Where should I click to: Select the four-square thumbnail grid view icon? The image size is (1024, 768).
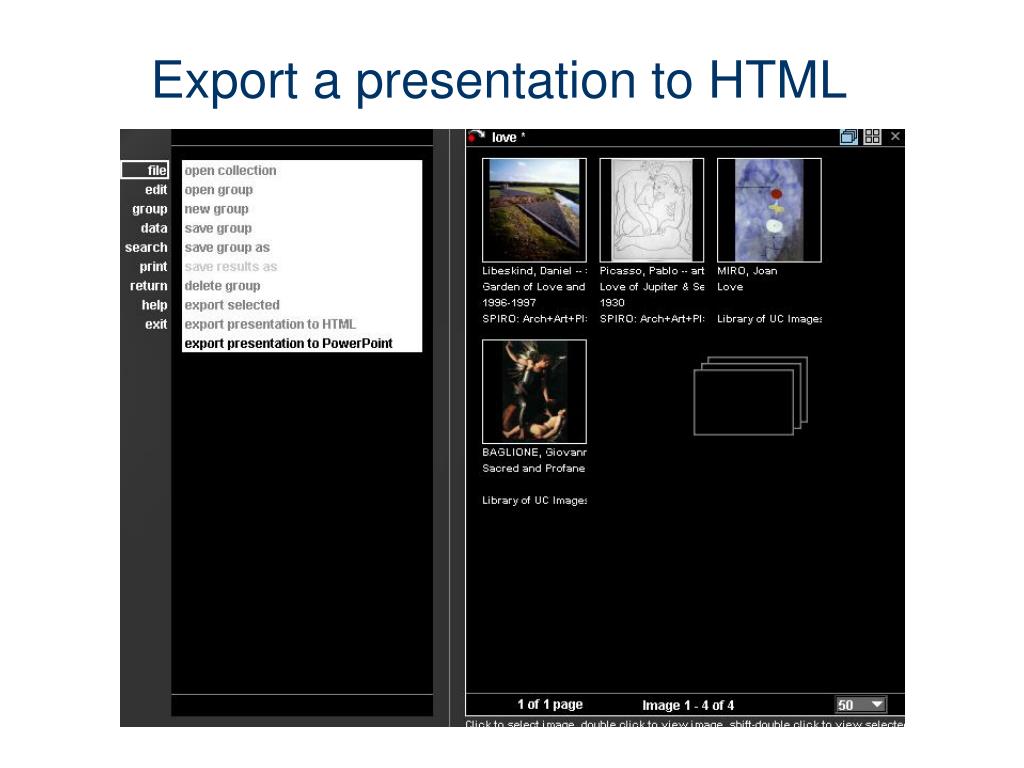pyautogui.click(x=872, y=136)
